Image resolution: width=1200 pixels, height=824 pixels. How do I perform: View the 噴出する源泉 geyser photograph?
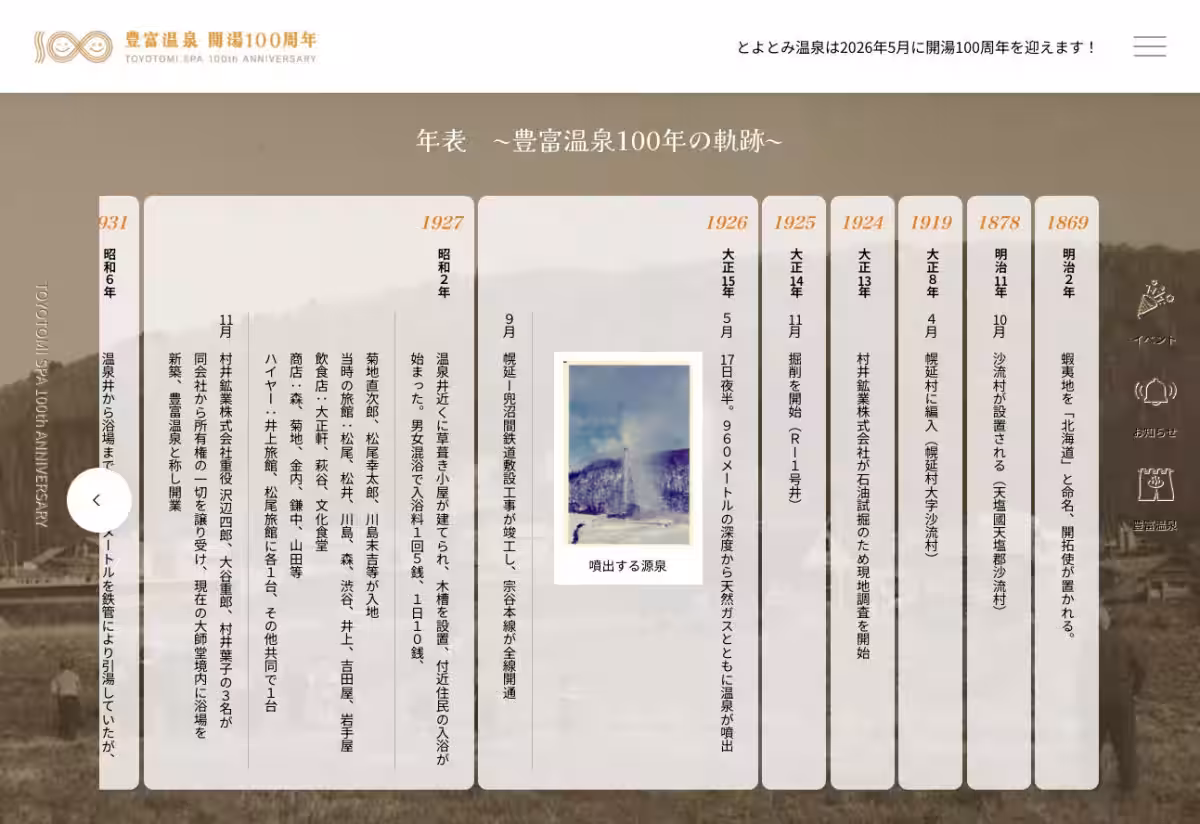[x=630, y=455]
